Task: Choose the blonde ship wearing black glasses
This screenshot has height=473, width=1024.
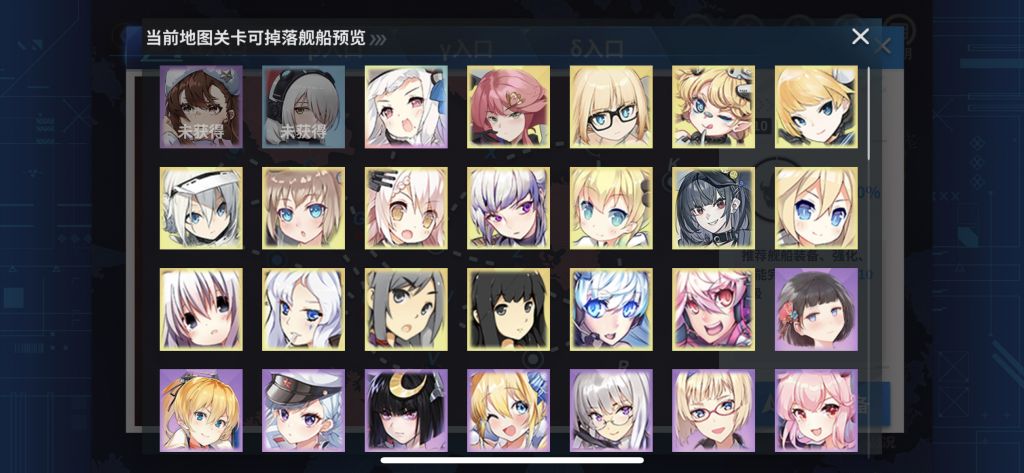Action: click(x=611, y=106)
